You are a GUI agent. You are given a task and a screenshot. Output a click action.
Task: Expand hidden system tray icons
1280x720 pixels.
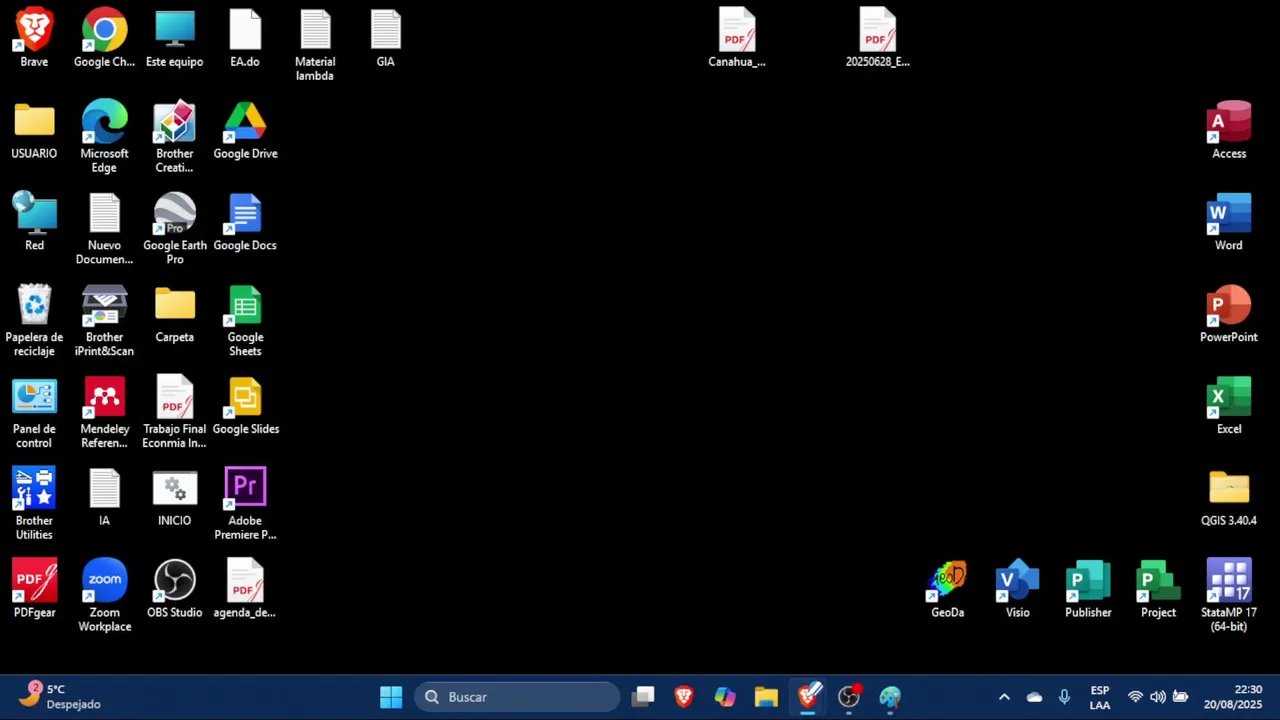(1004, 697)
